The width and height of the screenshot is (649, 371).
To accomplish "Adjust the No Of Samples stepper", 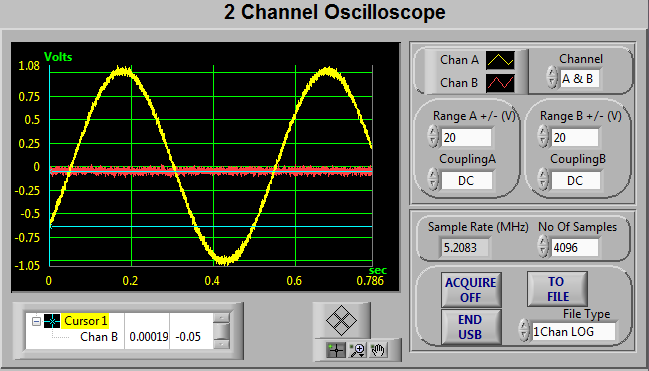I will tap(543, 246).
